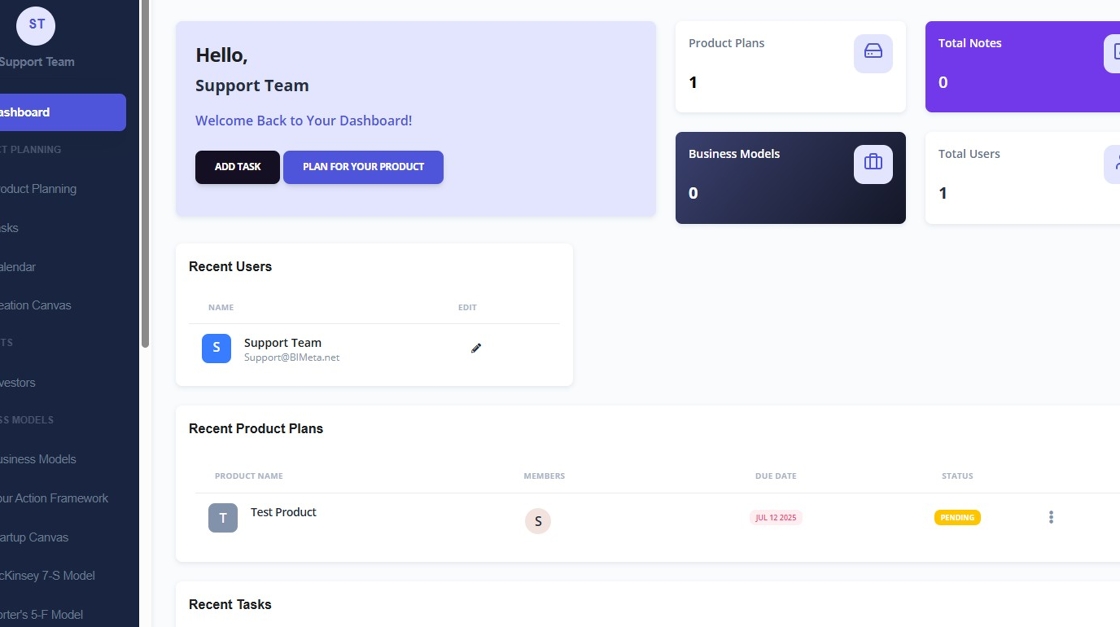The height and width of the screenshot is (627, 1120).
Task: Click the pencil edit icon for Support Team
Action: pyautogui.click(x=476, y=348)
